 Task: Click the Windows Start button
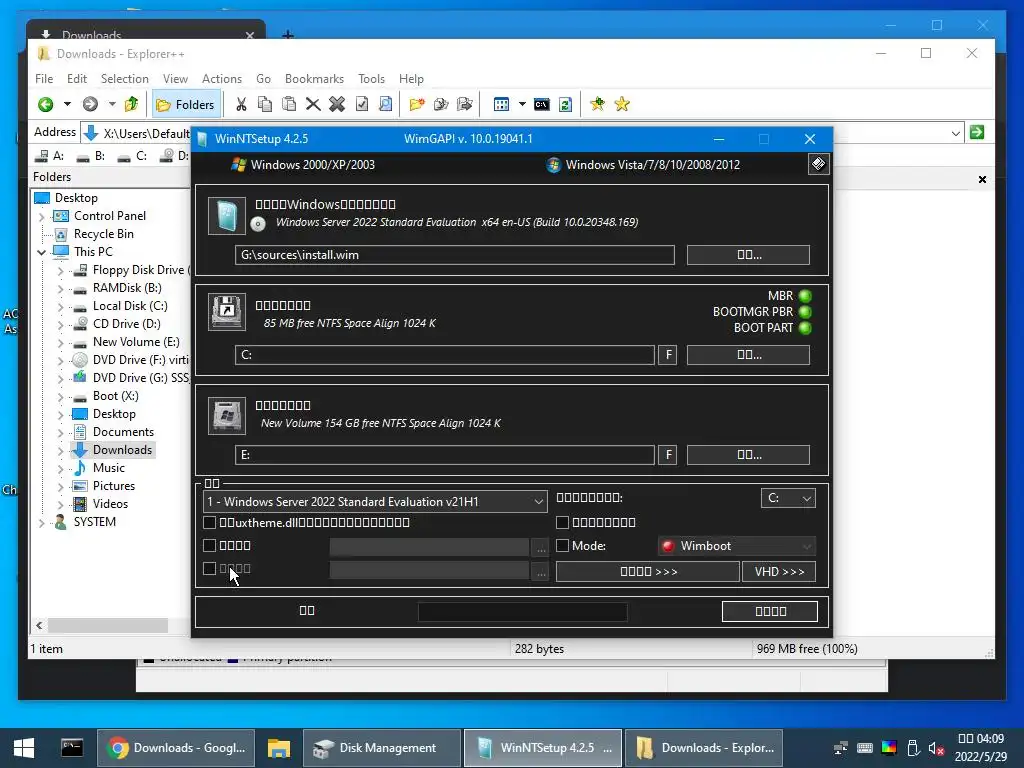pyautogui.click(x=24, y=748)
